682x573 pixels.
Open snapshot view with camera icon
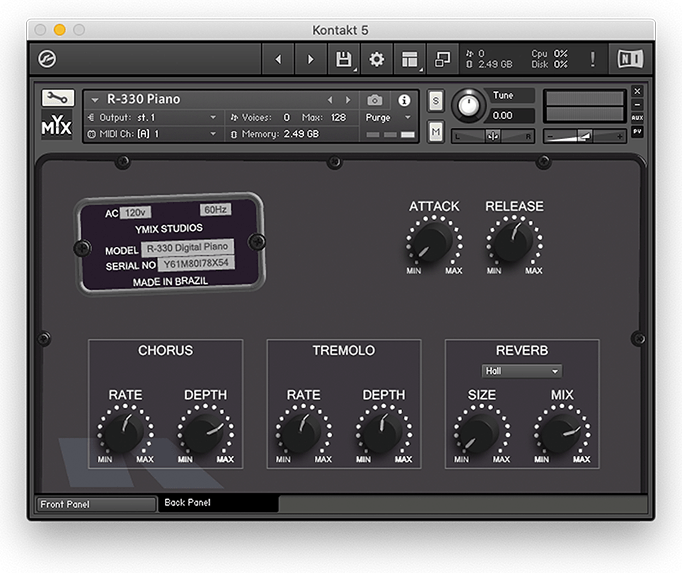374,101
